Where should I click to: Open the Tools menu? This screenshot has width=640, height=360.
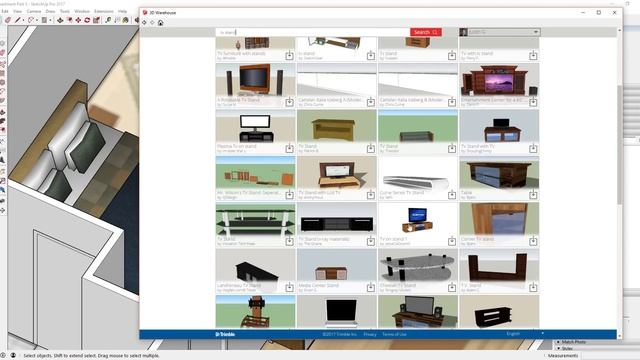click(65, 11)
